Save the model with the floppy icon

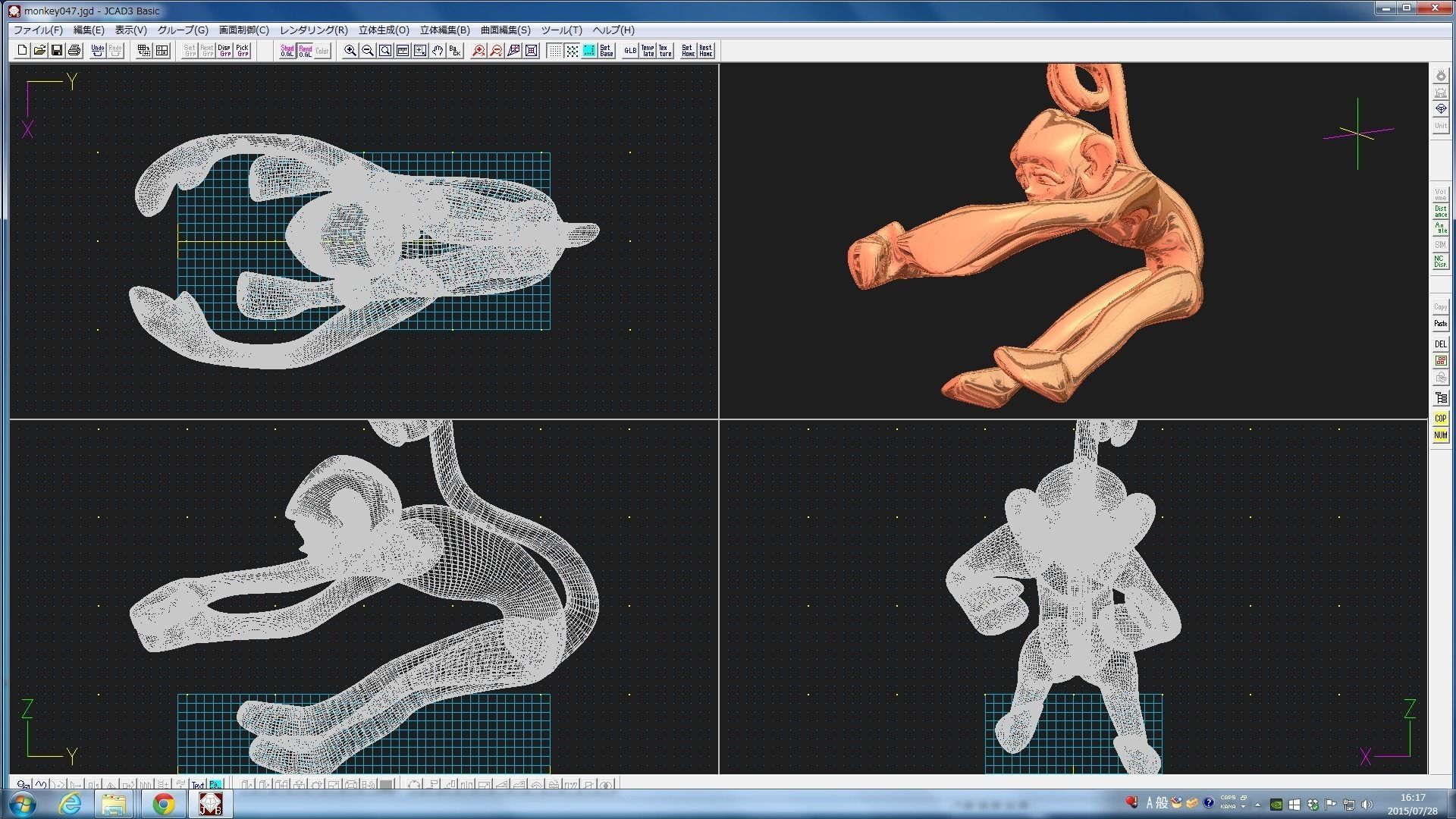click(57, 51)
